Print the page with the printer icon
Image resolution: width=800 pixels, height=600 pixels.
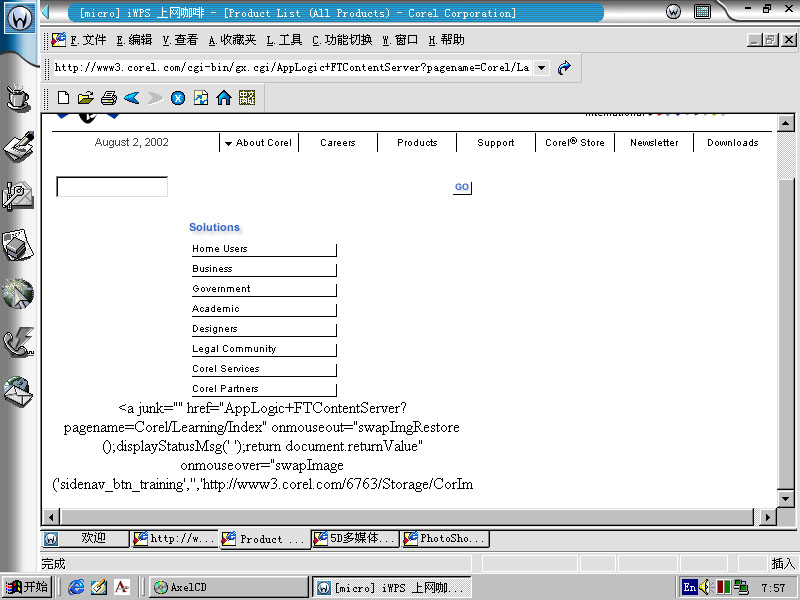click(108, 97)
